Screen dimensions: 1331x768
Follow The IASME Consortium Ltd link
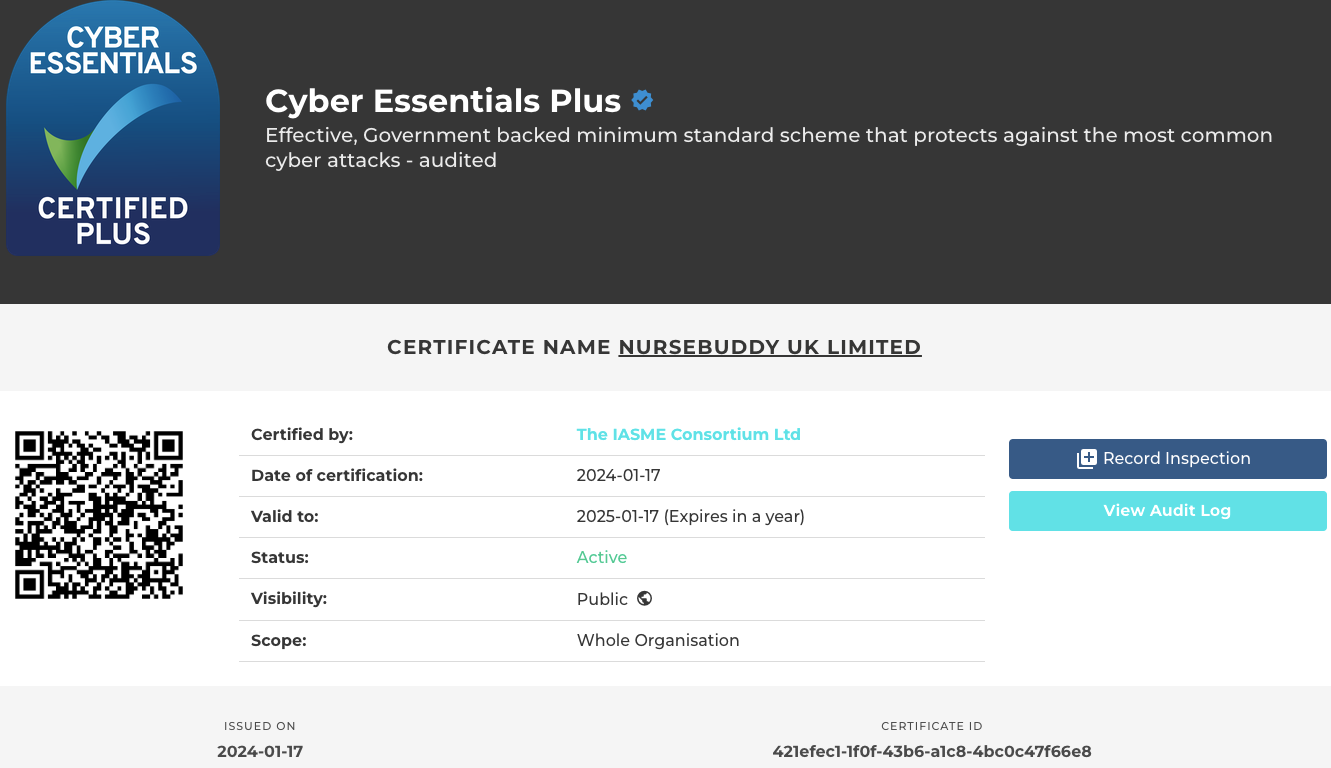688,434
